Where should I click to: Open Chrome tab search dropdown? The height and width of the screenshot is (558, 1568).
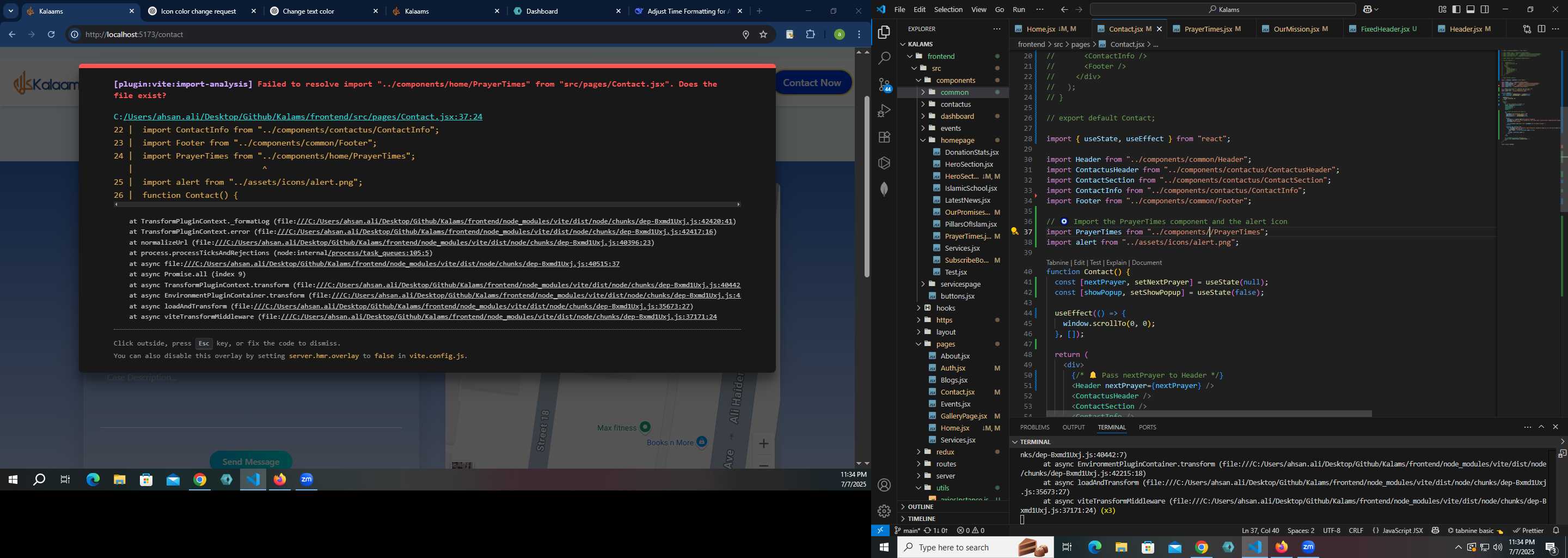11,11
